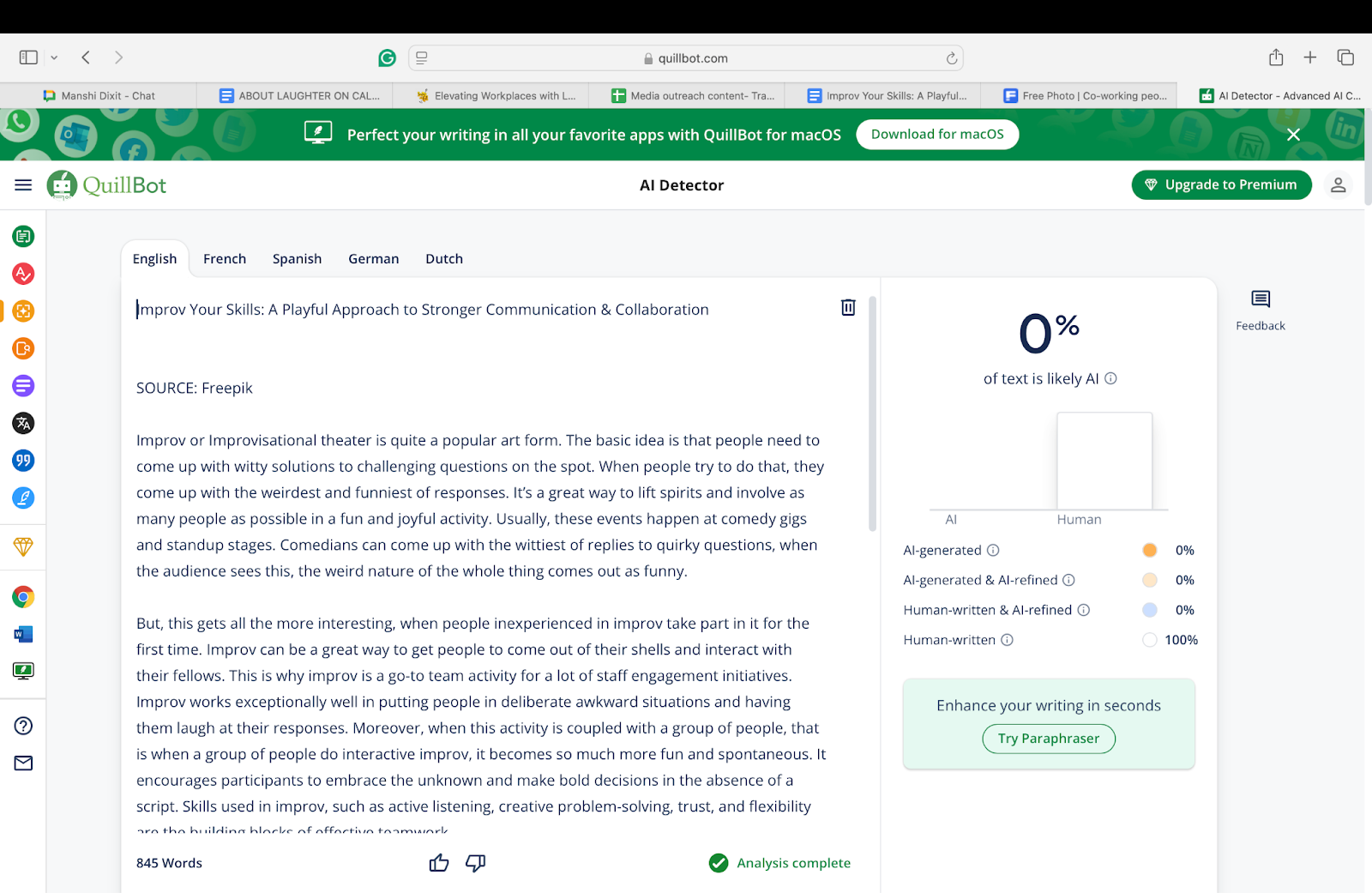Screen dimensions: 1372x893
Task: Click the text editor scrollbar
Action: 872,413
